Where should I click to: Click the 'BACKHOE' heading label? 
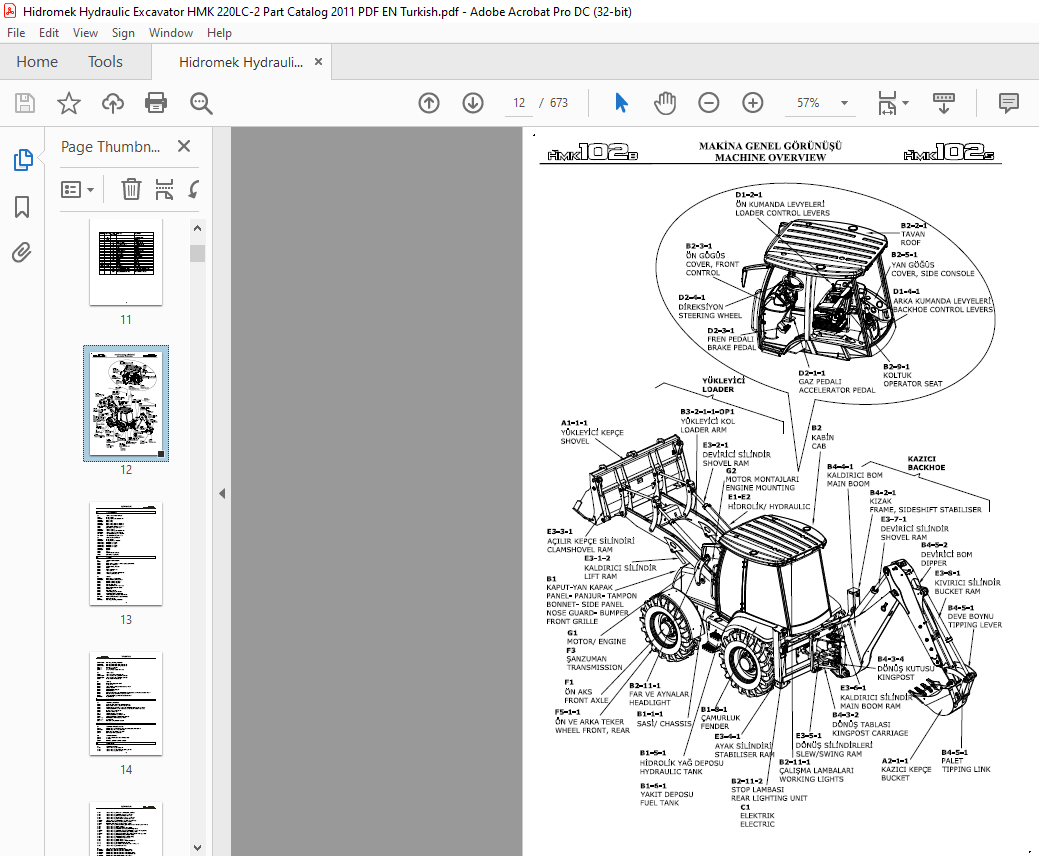pyautogui.click(x=926, y=468)
